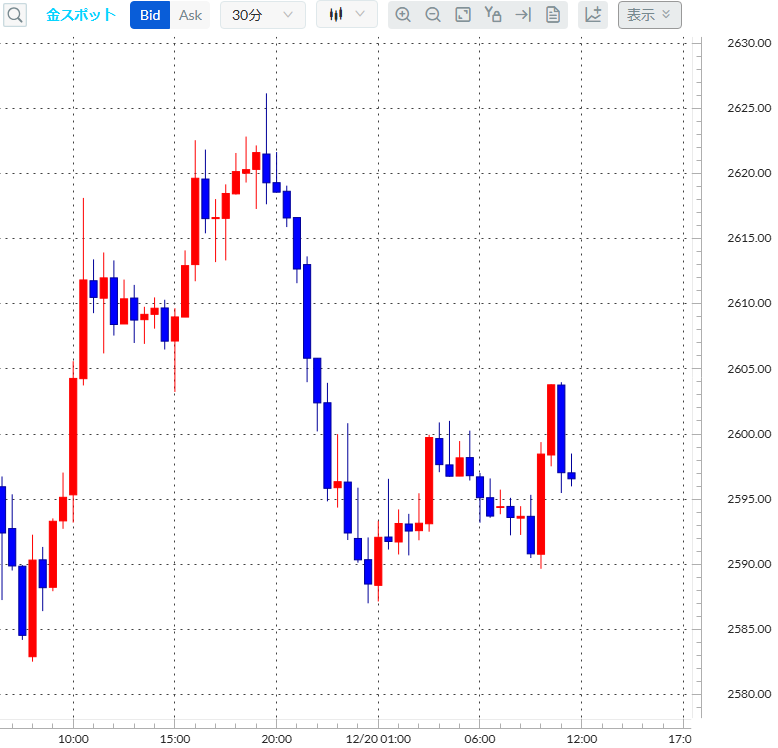Click the 12:00 time axis label
The image size is (778, 748).
click(582, 739)
